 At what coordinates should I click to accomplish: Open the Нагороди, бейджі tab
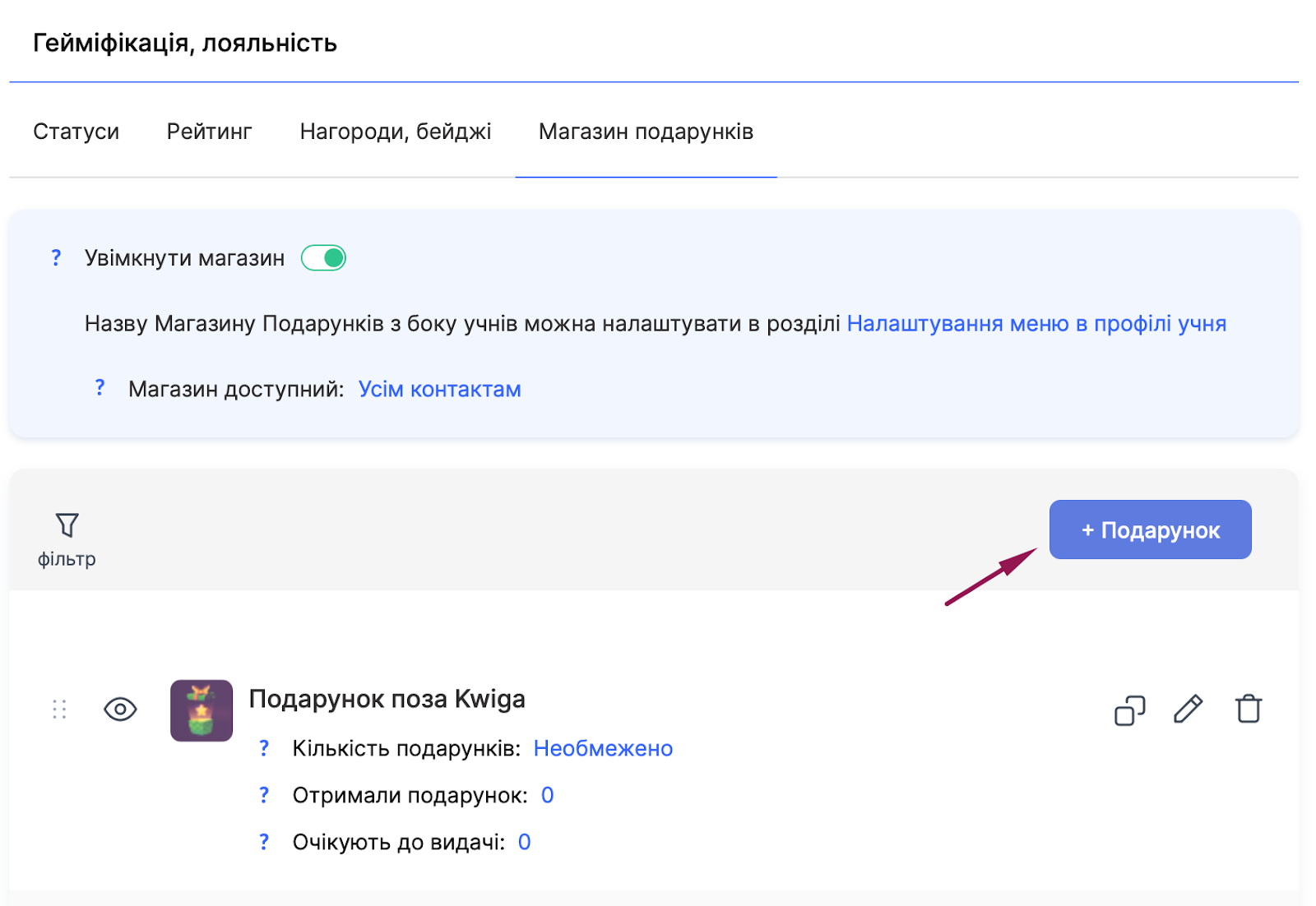[x=395, y=132]
